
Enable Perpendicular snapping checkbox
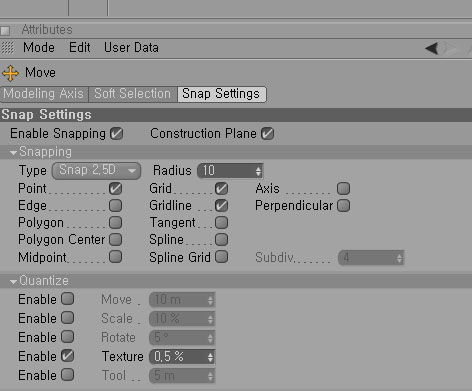(343, 206)
